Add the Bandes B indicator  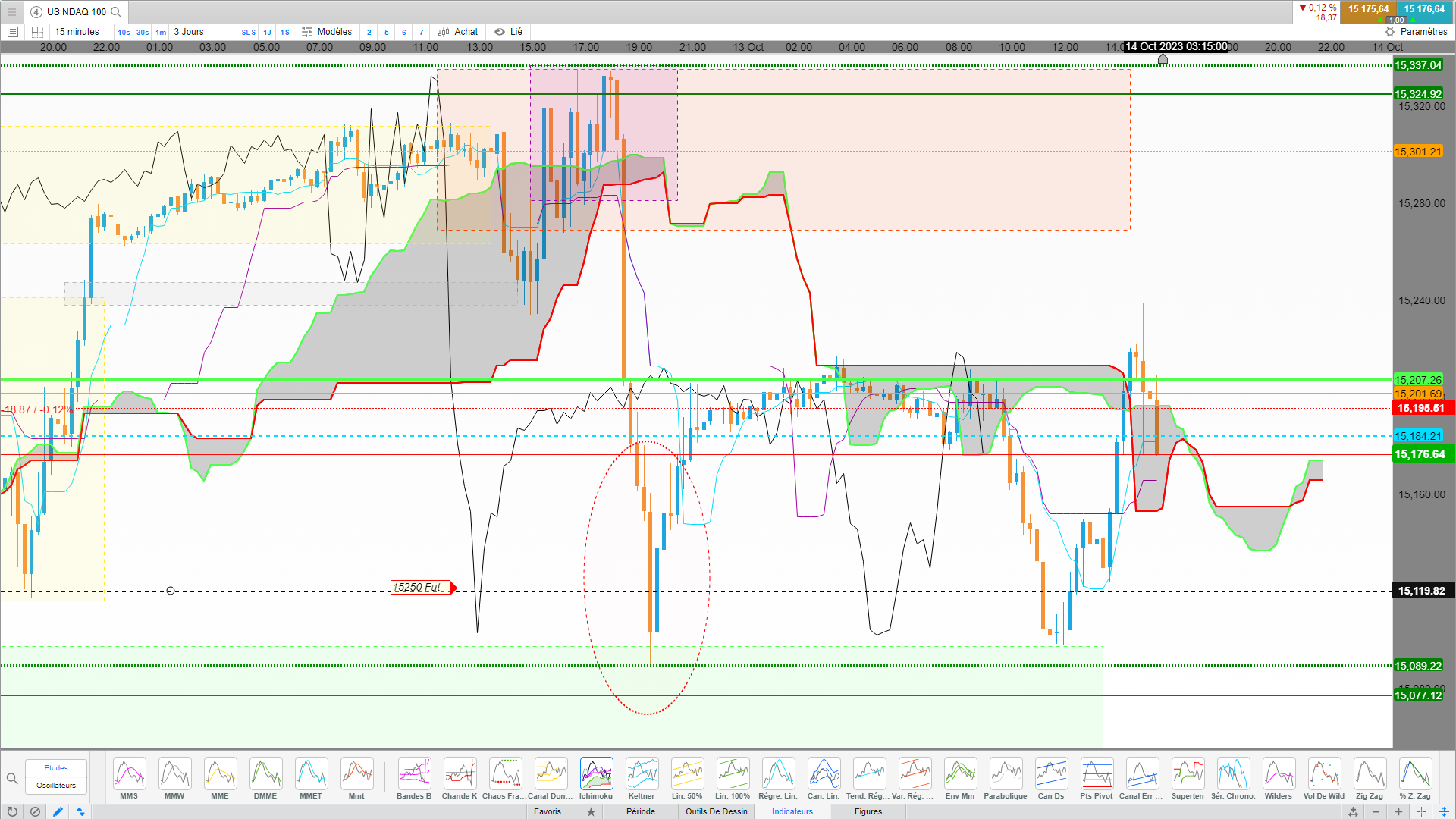[x=414, y=774]
